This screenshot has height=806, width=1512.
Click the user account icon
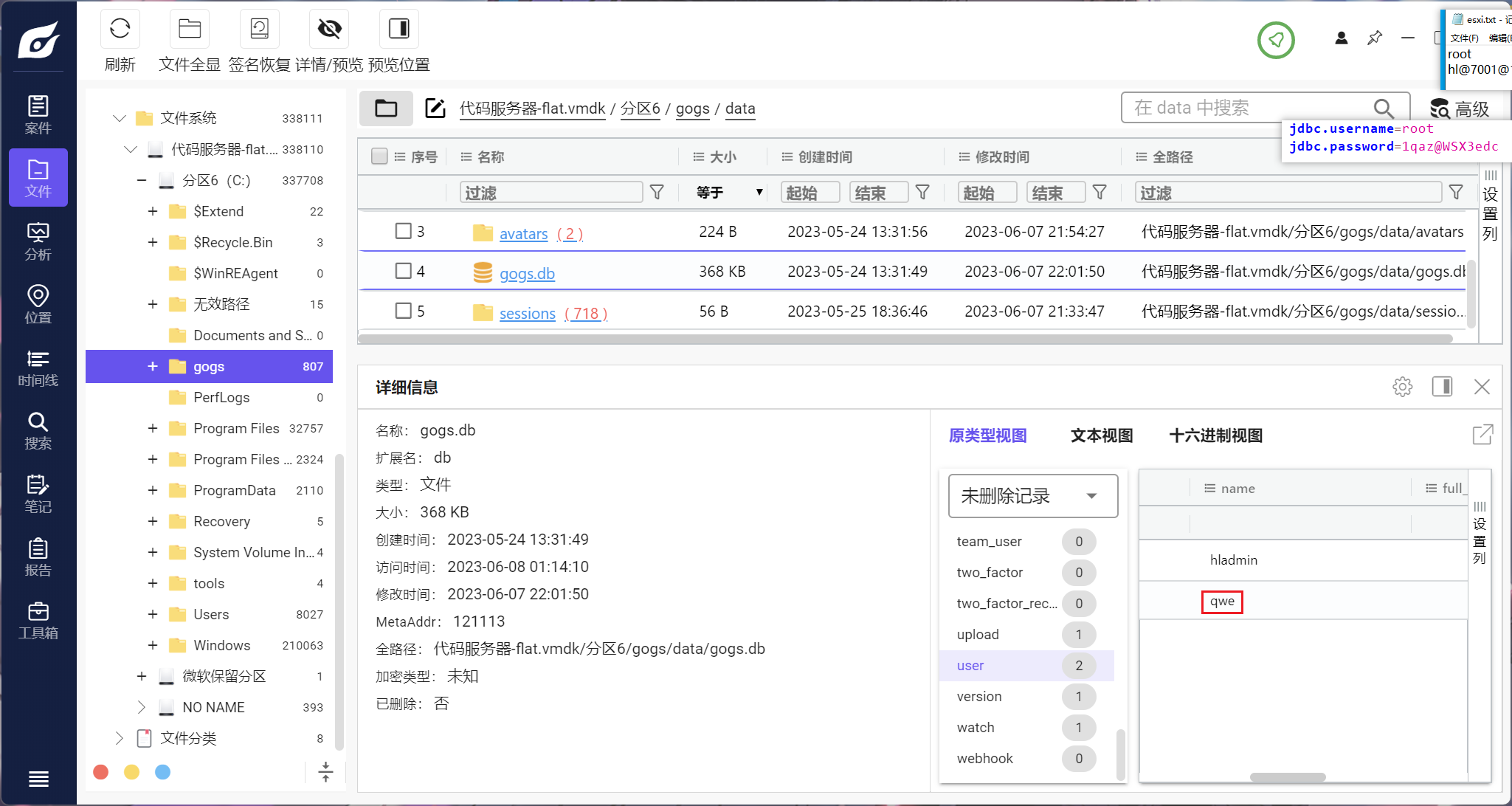(x=1342, y=38)
